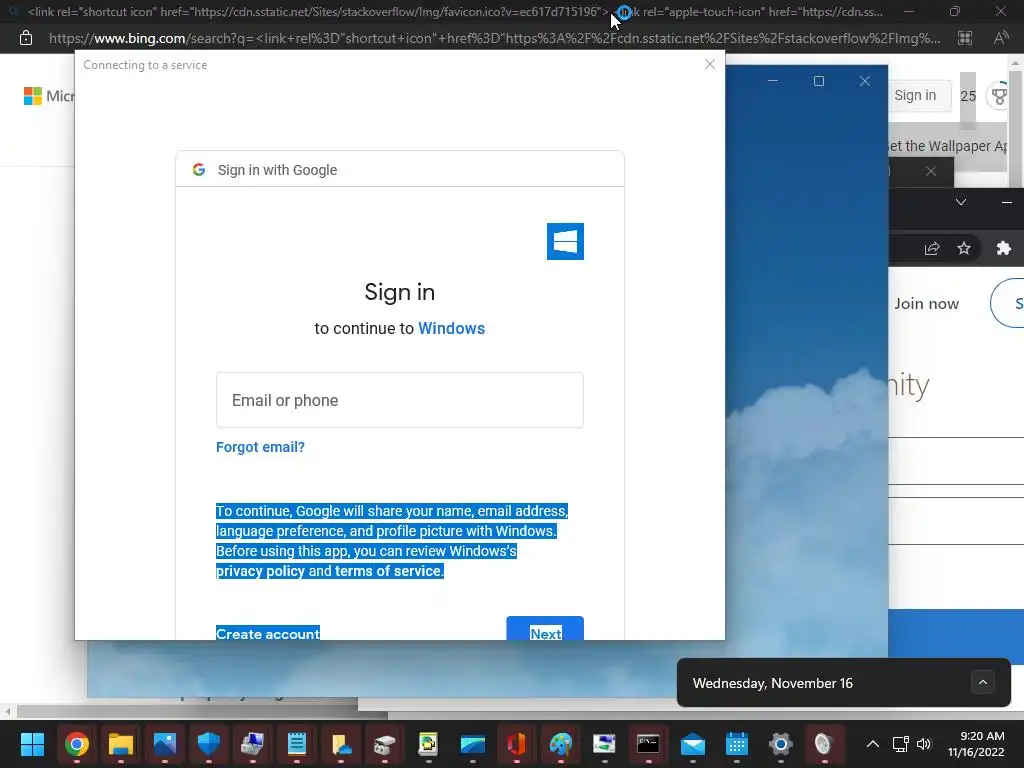Open the red Office icon on the taskbar

pos(516,744)
